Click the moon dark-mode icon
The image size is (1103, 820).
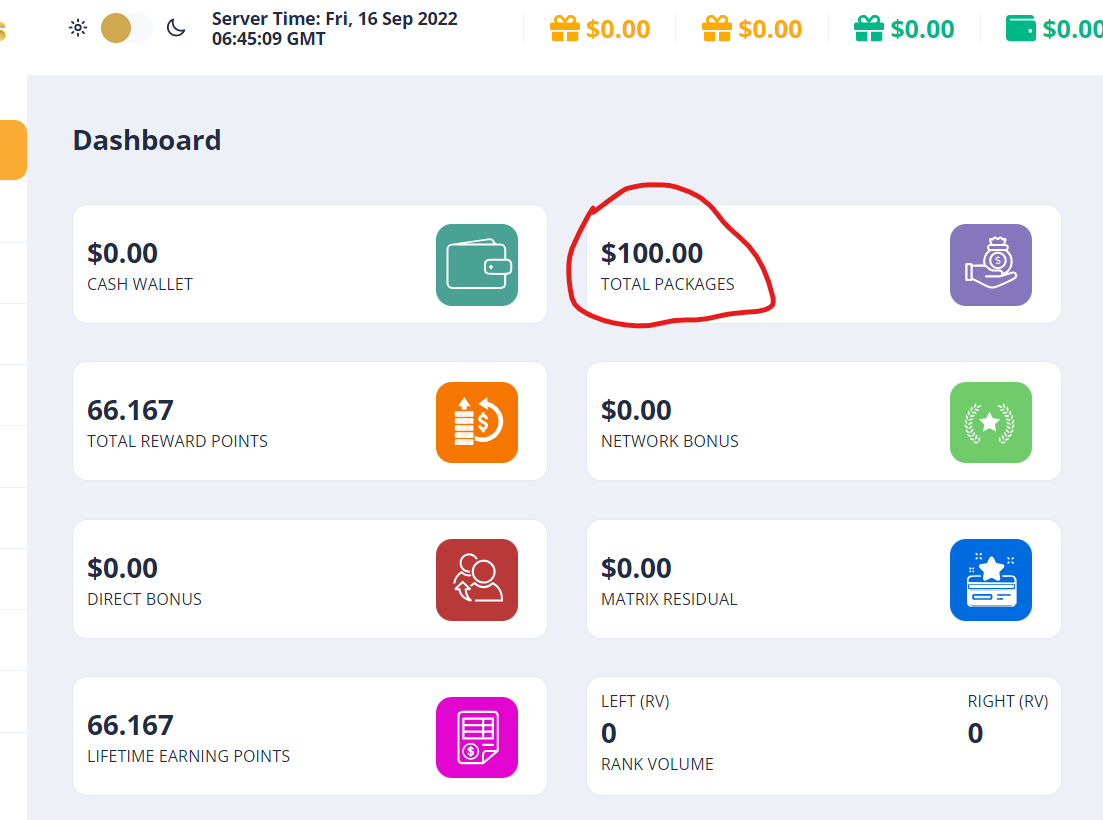pos(176,28)
